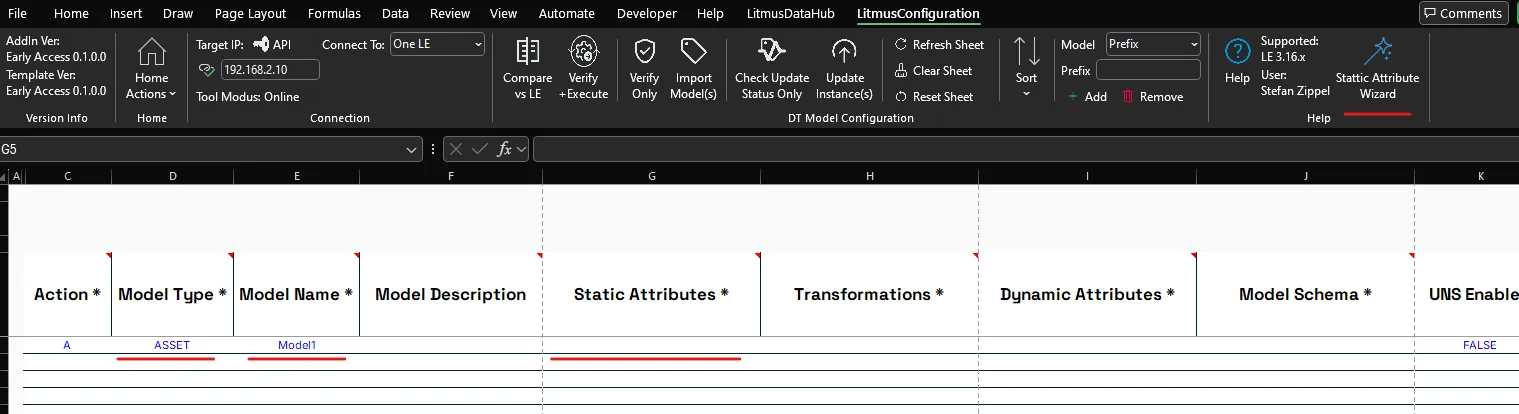
Task: Select the empty Static Attributes cell under header
Action: tap(652, 345)
